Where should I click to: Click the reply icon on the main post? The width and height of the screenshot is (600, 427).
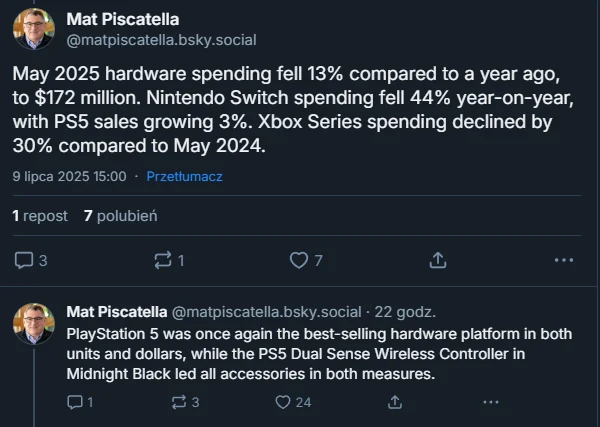click(x=25, y=260)
